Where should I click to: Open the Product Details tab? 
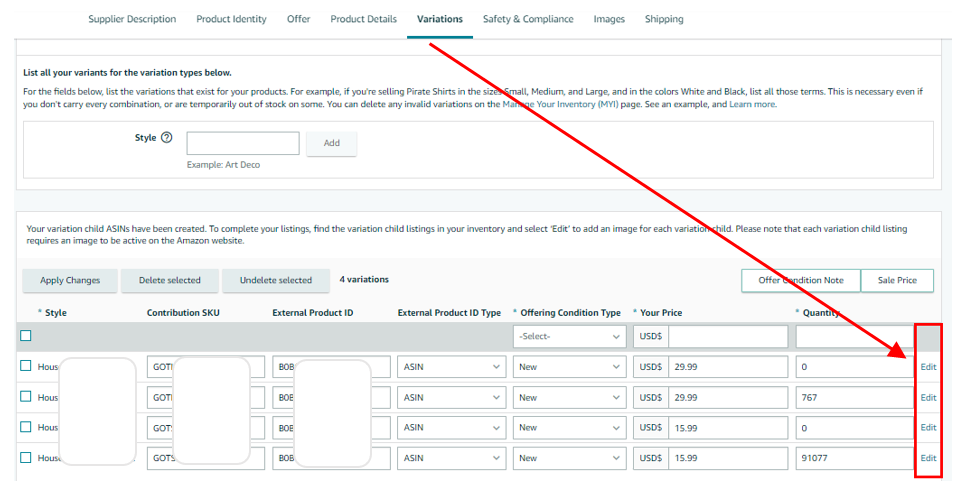pyautogui.click(x=364, y=19)
